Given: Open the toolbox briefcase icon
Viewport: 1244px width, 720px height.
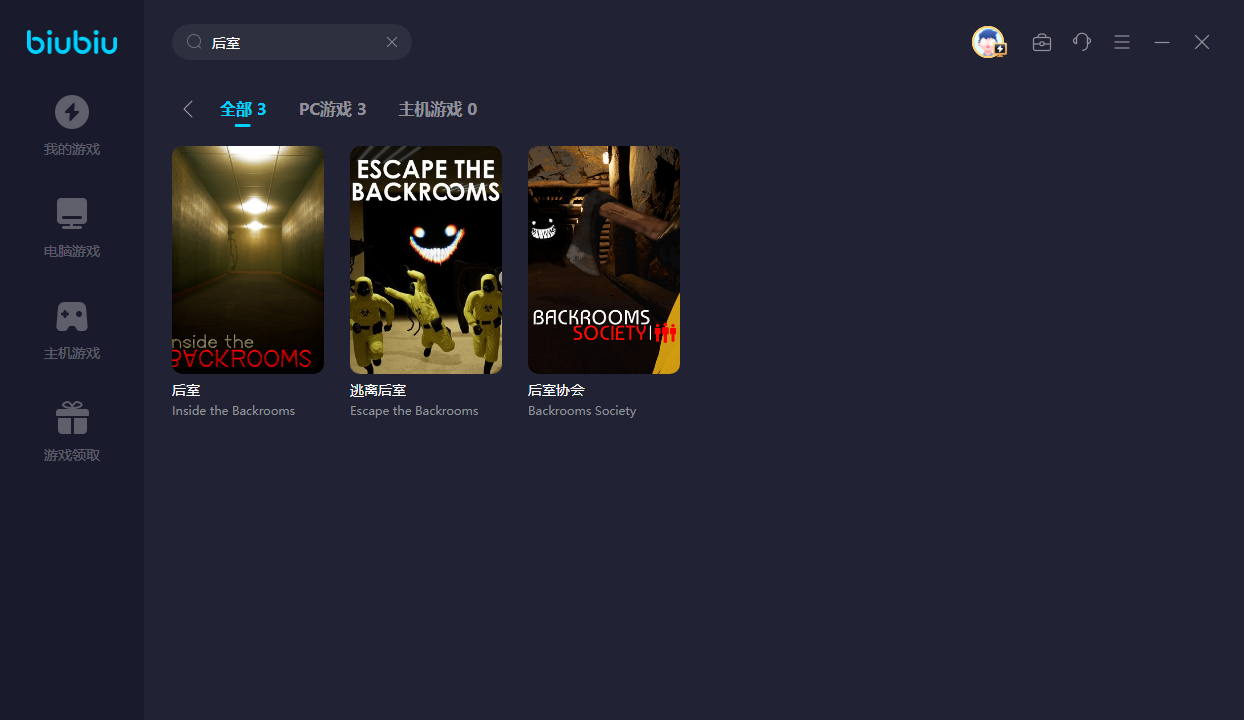Looking at the screenshot, I should pos(1042,42).
